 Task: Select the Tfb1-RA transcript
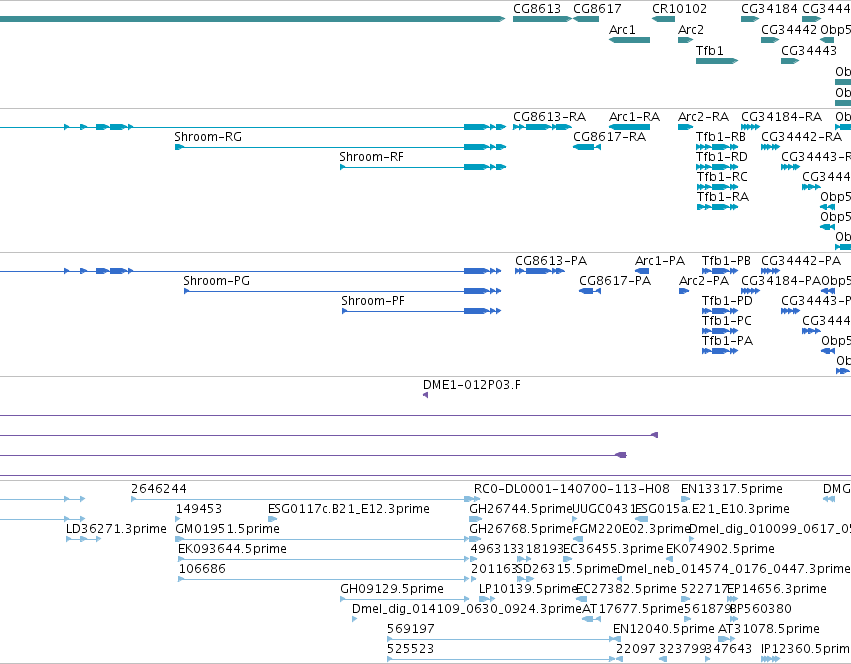click(x=717, y=207)
